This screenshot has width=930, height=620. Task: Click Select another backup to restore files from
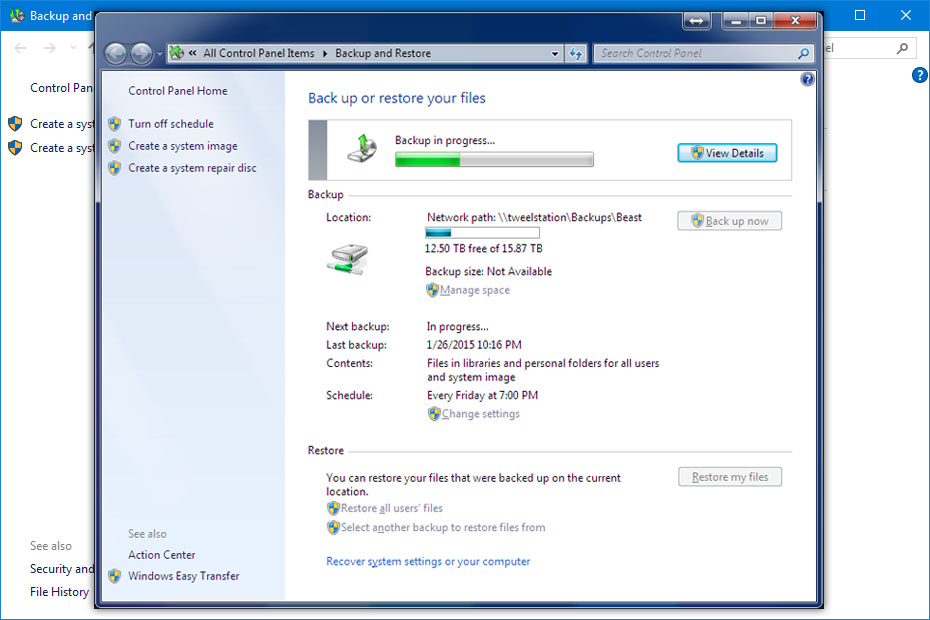(x=443, y=527)
